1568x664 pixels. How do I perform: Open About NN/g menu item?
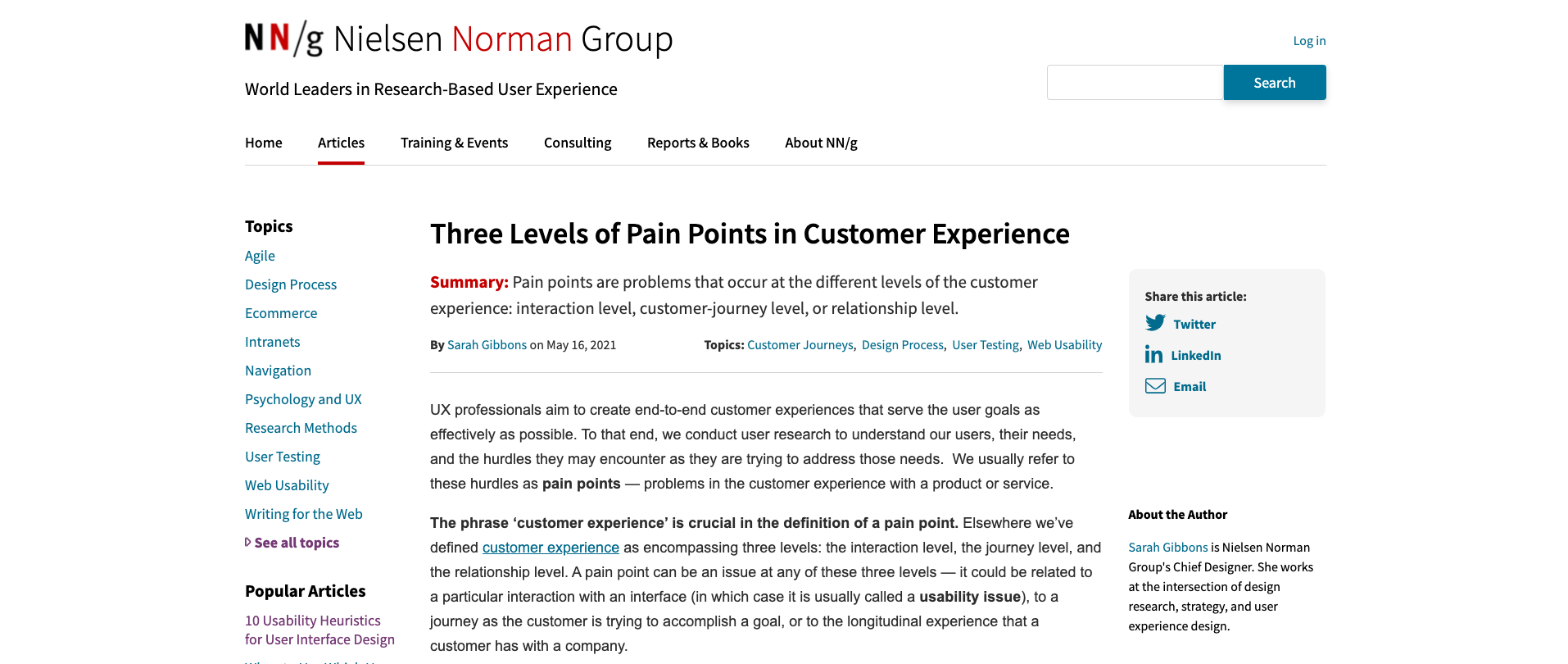(821, 143)
